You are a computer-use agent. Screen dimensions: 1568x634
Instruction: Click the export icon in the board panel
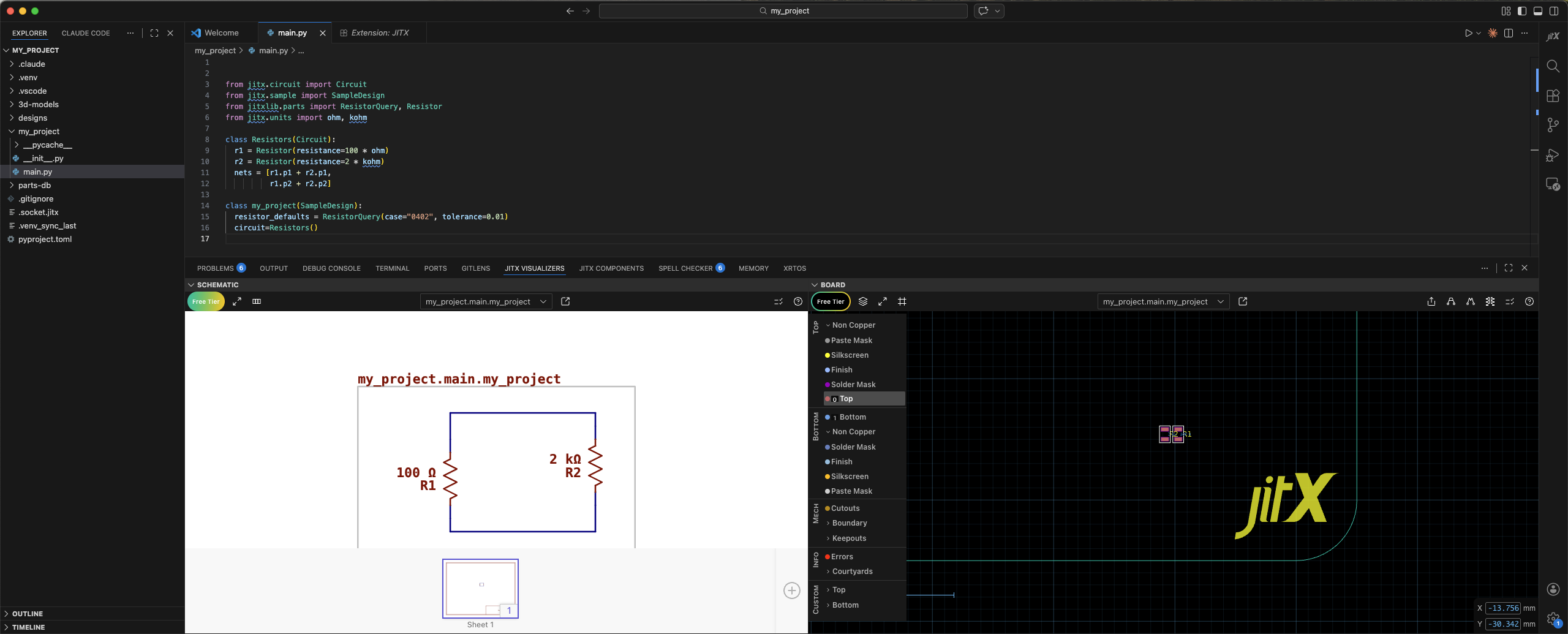pyautogui.click(x=1431, y=301)
